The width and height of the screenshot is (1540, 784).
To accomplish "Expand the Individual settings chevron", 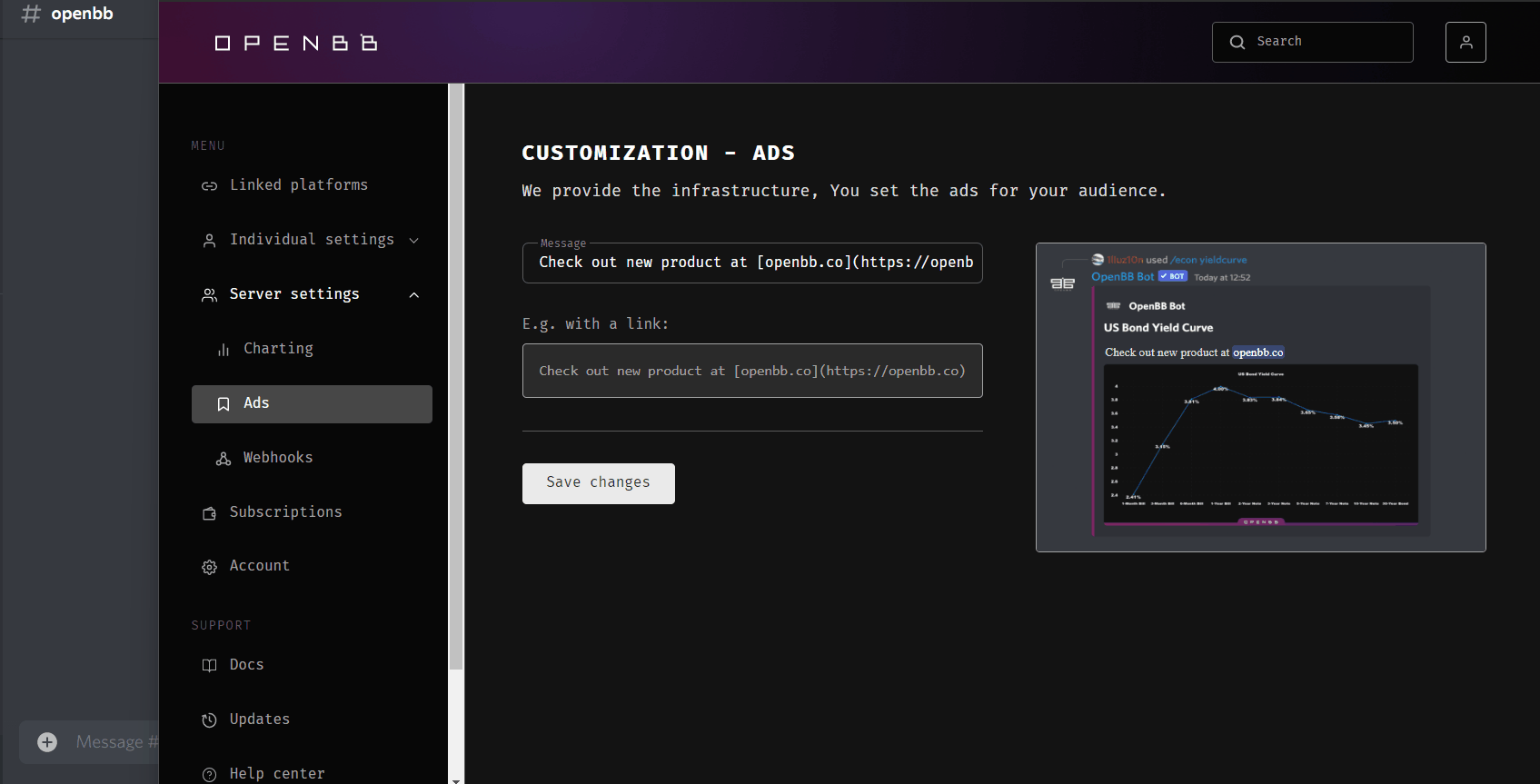I will [414, 241].
